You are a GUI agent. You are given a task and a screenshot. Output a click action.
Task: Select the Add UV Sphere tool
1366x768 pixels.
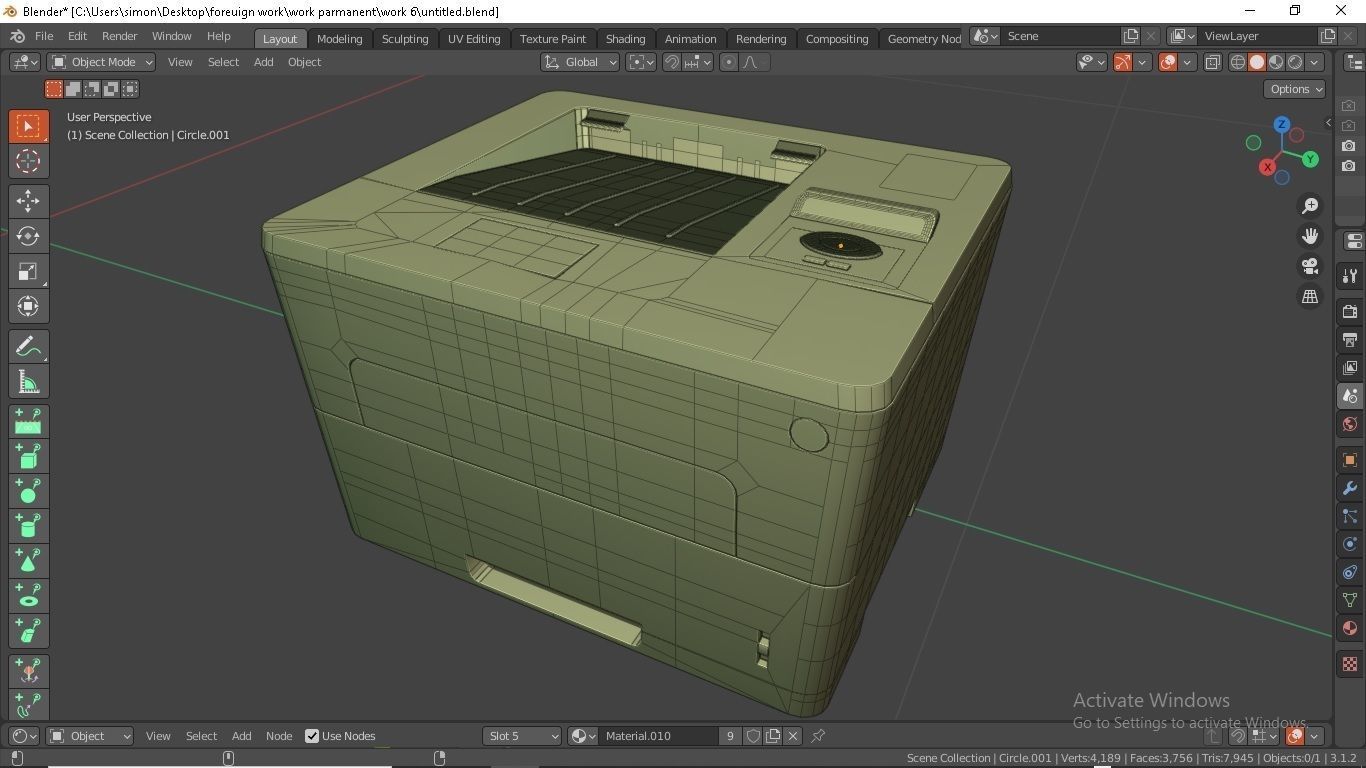pos(28,492)
